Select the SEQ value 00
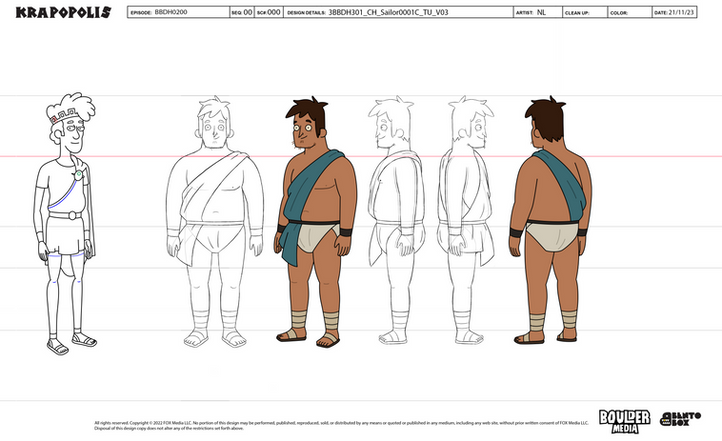 [248, 12]
